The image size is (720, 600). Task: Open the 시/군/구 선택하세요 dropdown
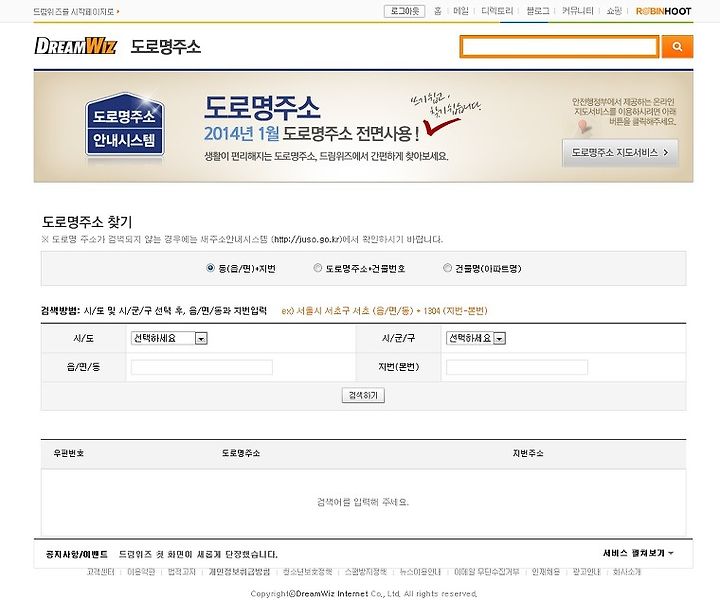(x=476, y=338)
